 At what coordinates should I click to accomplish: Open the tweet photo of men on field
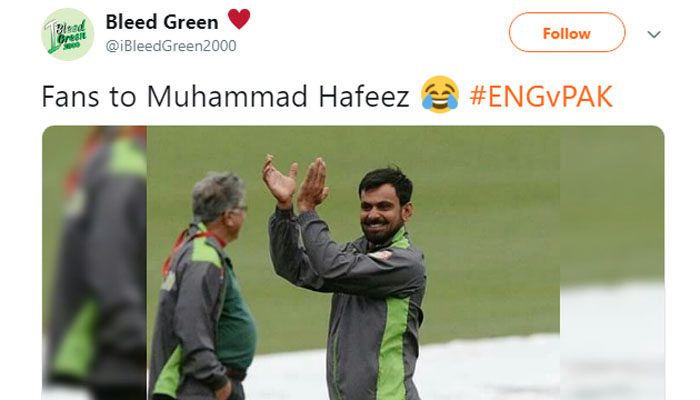click(x=353, y=262)
